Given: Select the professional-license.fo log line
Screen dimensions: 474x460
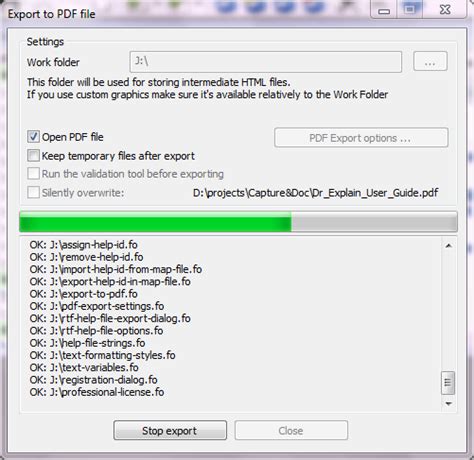Looking at the screenshot, I should [97, 392].
